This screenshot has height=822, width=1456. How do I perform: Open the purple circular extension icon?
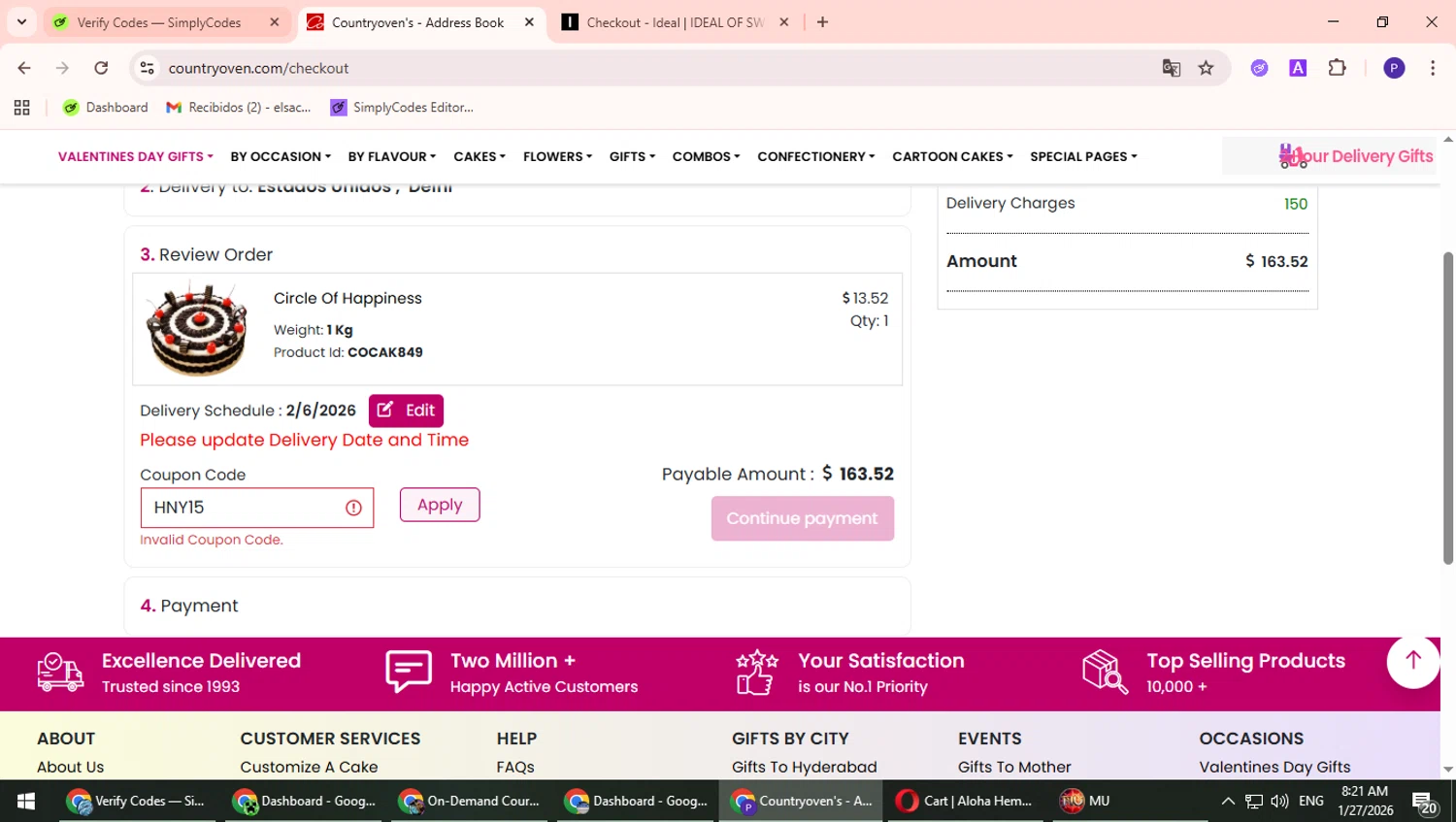pos(1259,68)
